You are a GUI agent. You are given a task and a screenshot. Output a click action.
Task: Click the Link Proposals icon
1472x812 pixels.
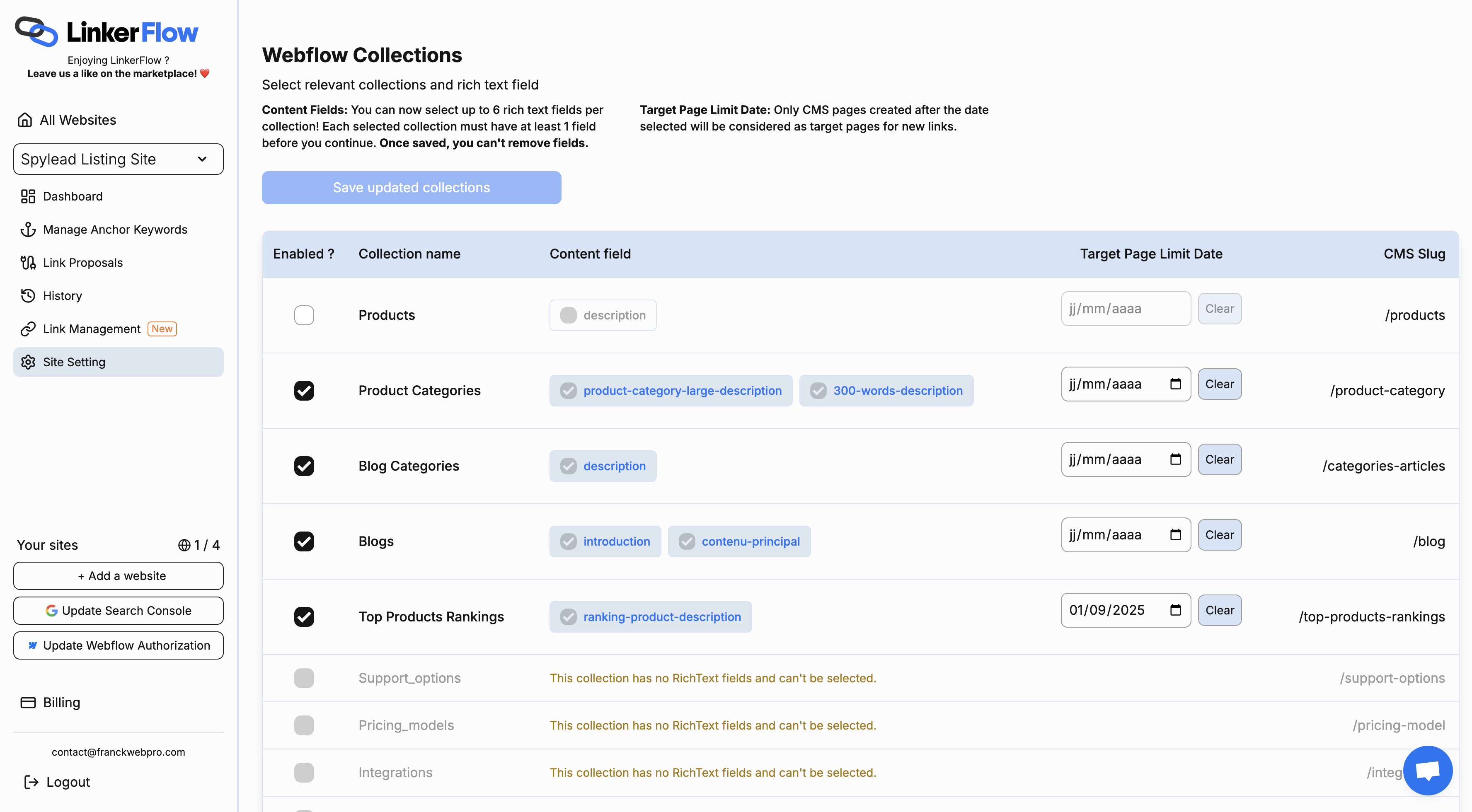coord(28,262)
